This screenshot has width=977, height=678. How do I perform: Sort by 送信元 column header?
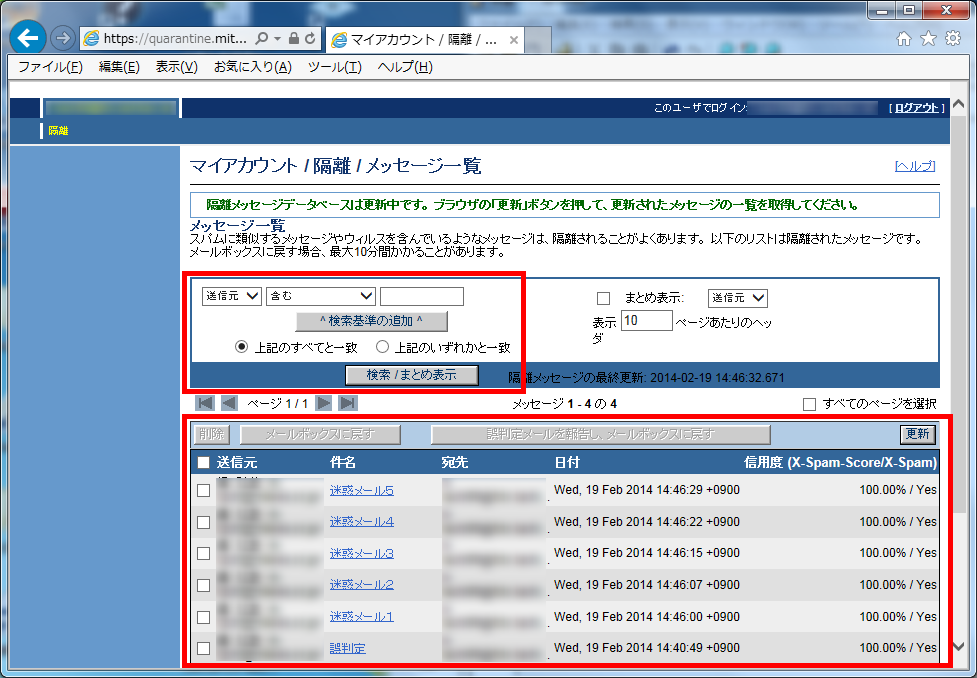pos(237,462)
